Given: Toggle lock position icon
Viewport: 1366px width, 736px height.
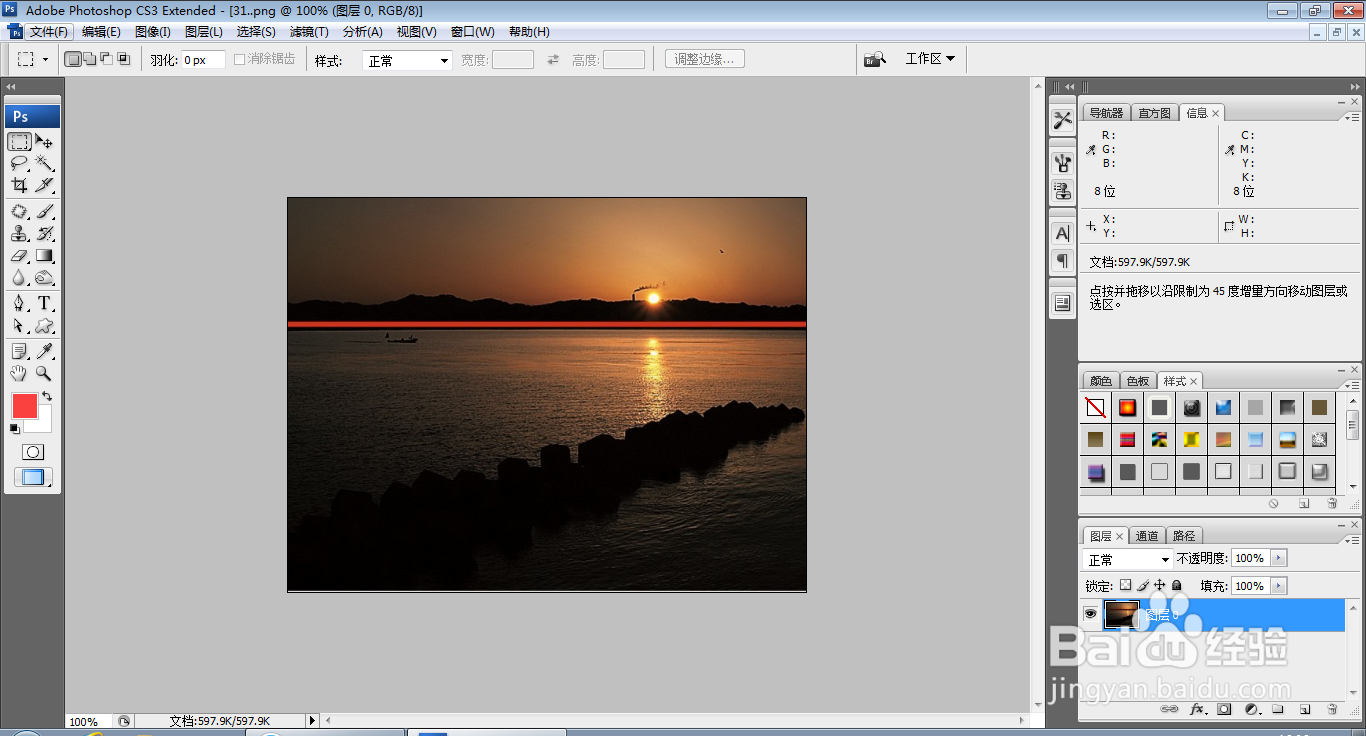Looking at the screenshot, I should point(1159,585).
